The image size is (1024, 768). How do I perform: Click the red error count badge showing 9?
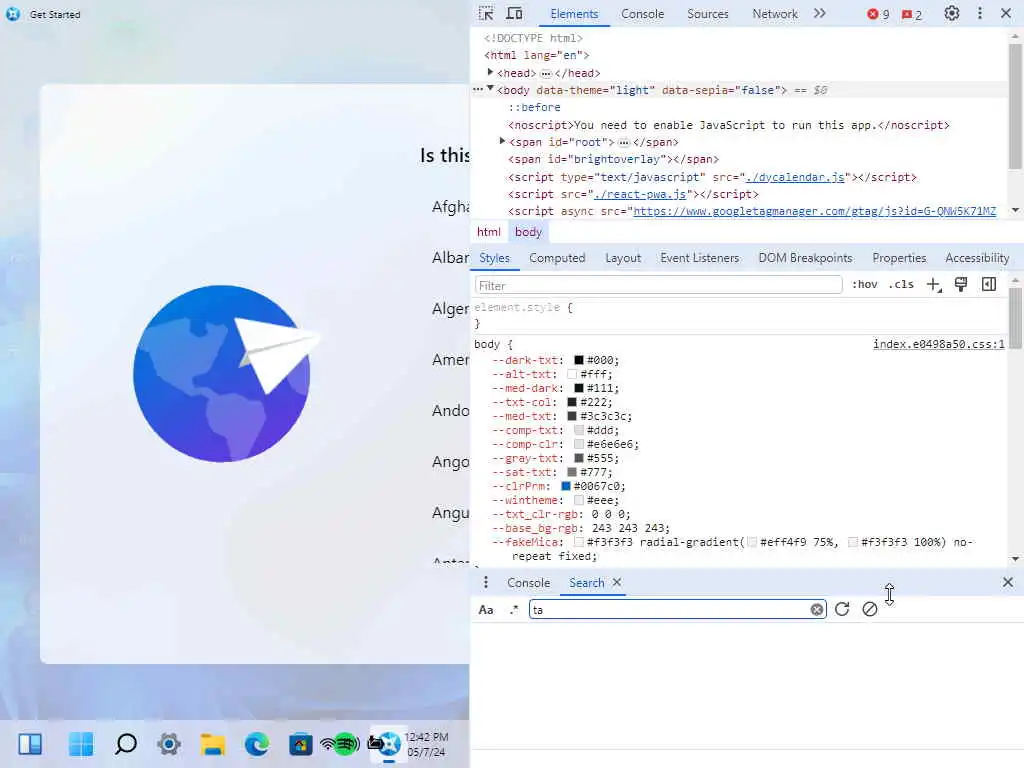(x=878, y=14)
